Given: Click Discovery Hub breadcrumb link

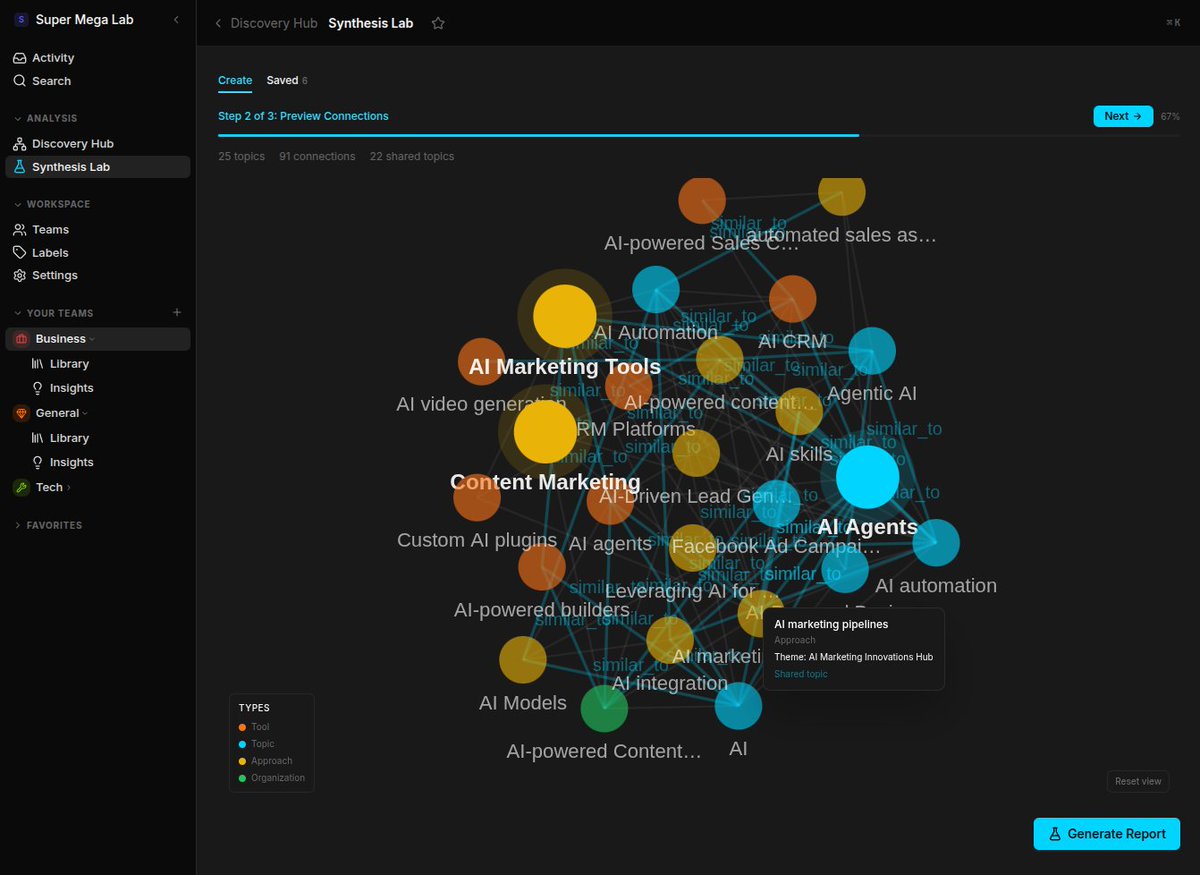Looking at the screenshot, I should (x=273, y=23).
